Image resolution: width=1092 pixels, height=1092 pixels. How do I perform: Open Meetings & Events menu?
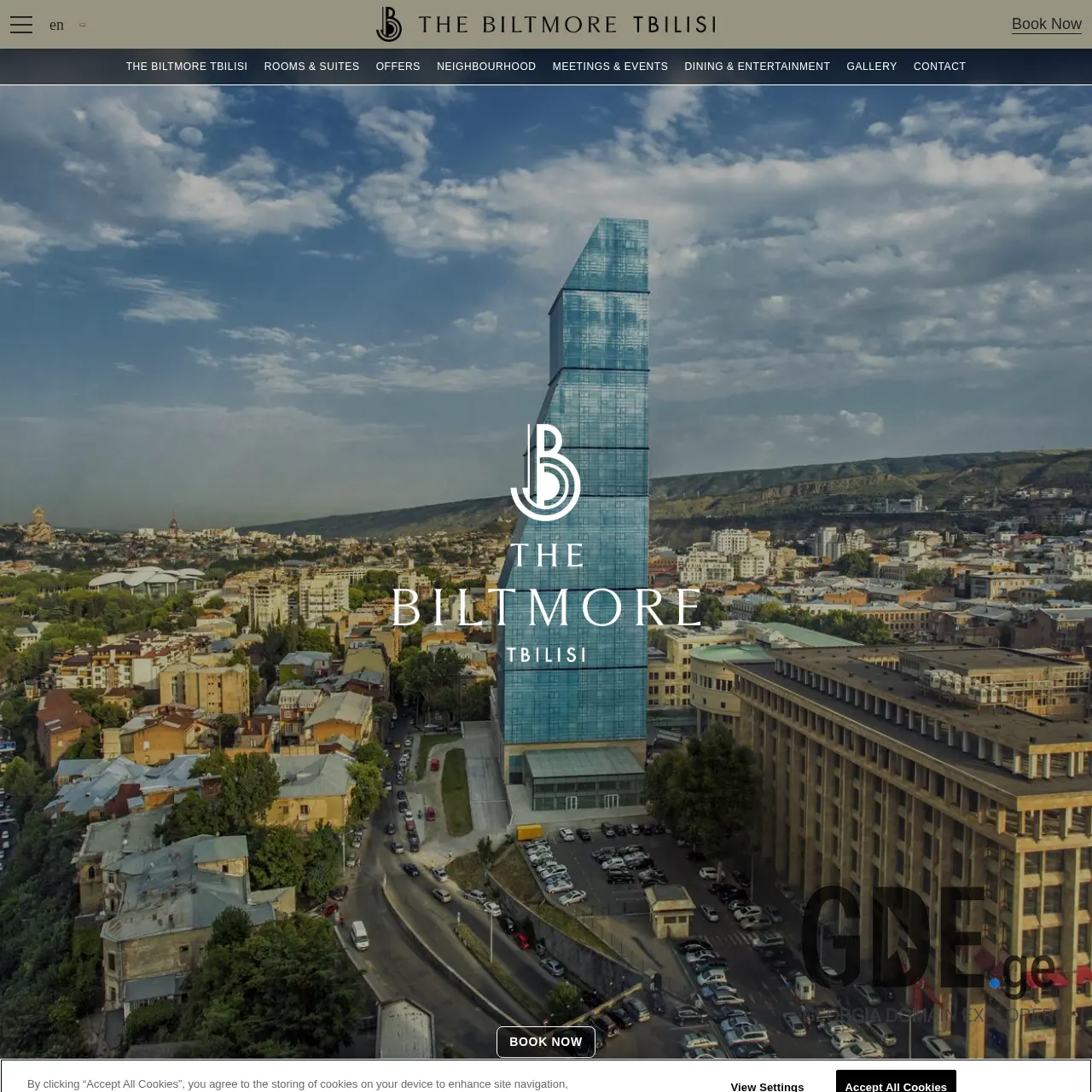tap(610, 67)
